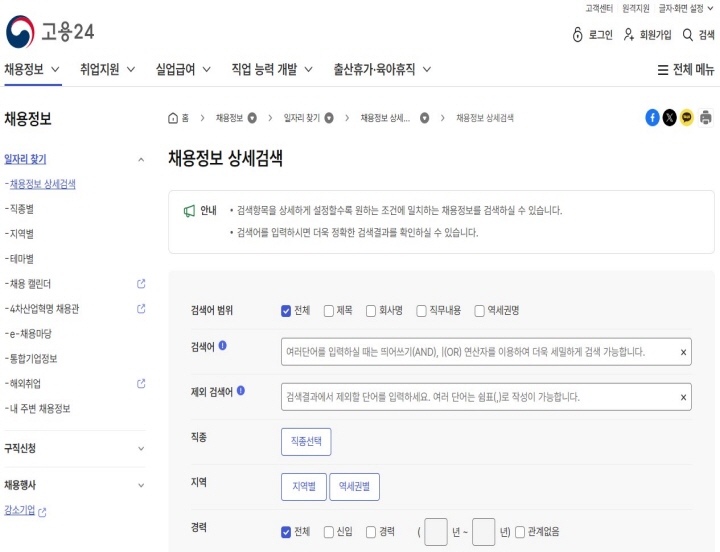Click external link icon next to 채용 캘린더
This screenshot has height=552, width=720.
pyautogui.click(x=141, y=284)
